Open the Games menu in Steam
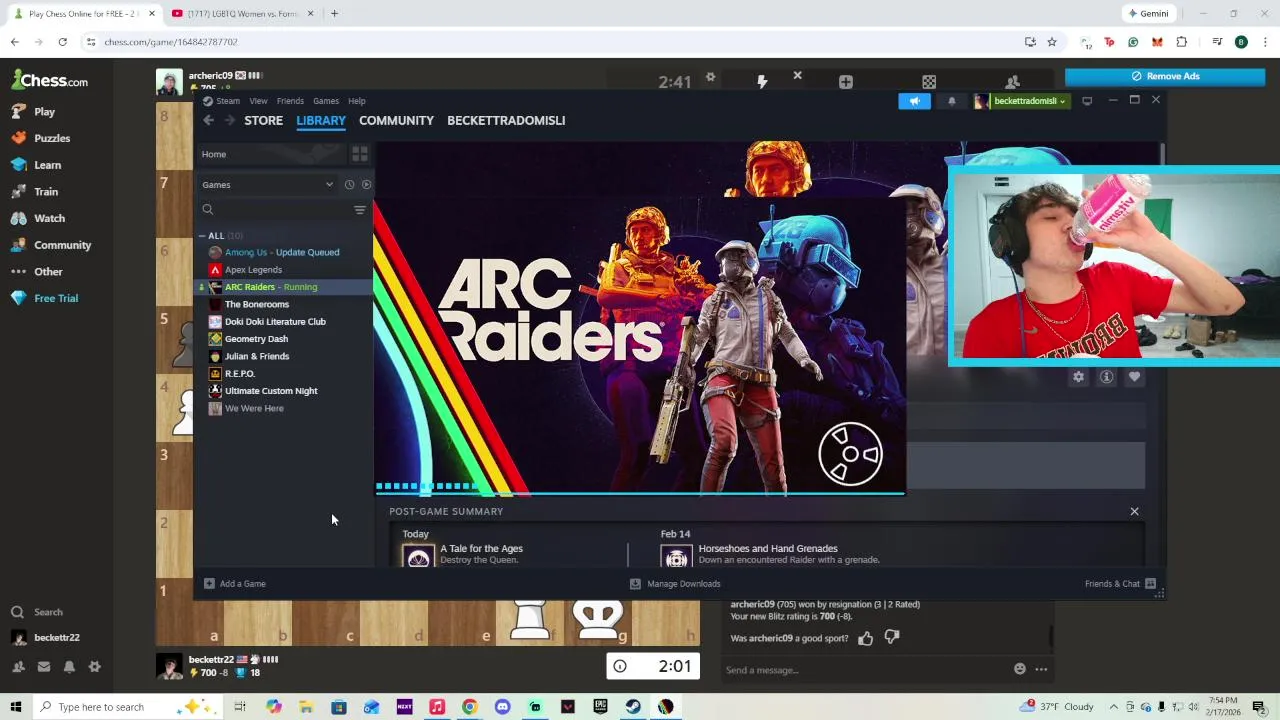 coord(326,101)
